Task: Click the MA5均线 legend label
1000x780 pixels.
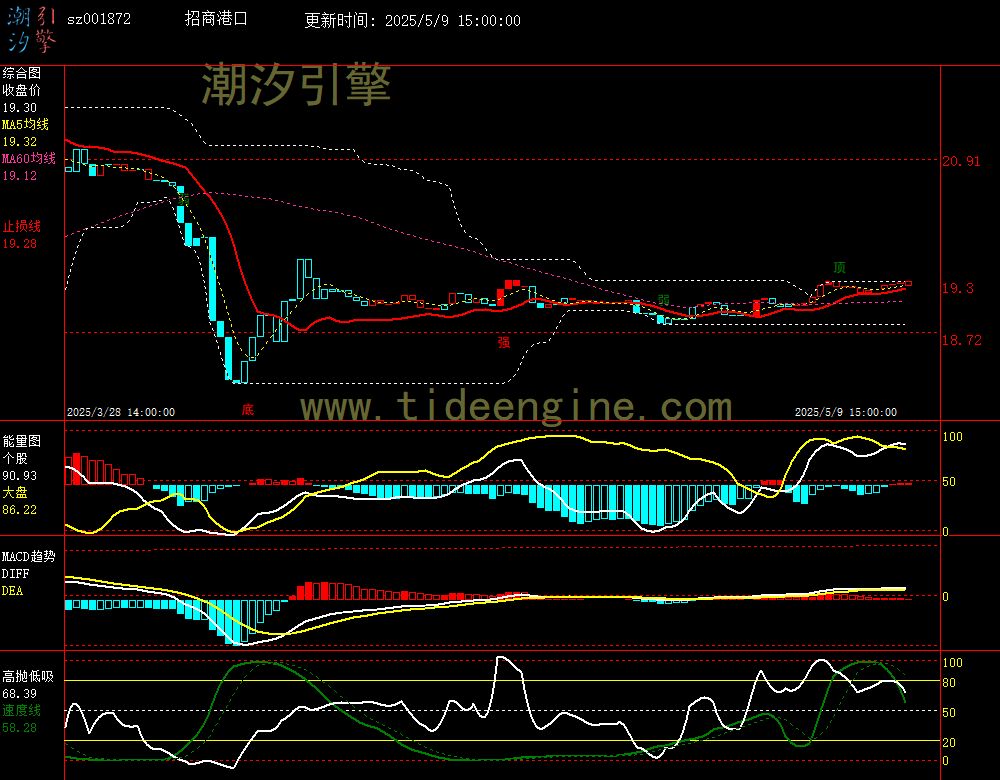Action: 26,124
